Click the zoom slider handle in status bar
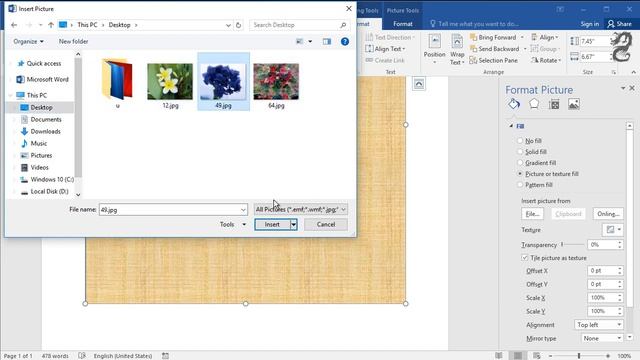This screenshot has height=360, width=640. 579,356
